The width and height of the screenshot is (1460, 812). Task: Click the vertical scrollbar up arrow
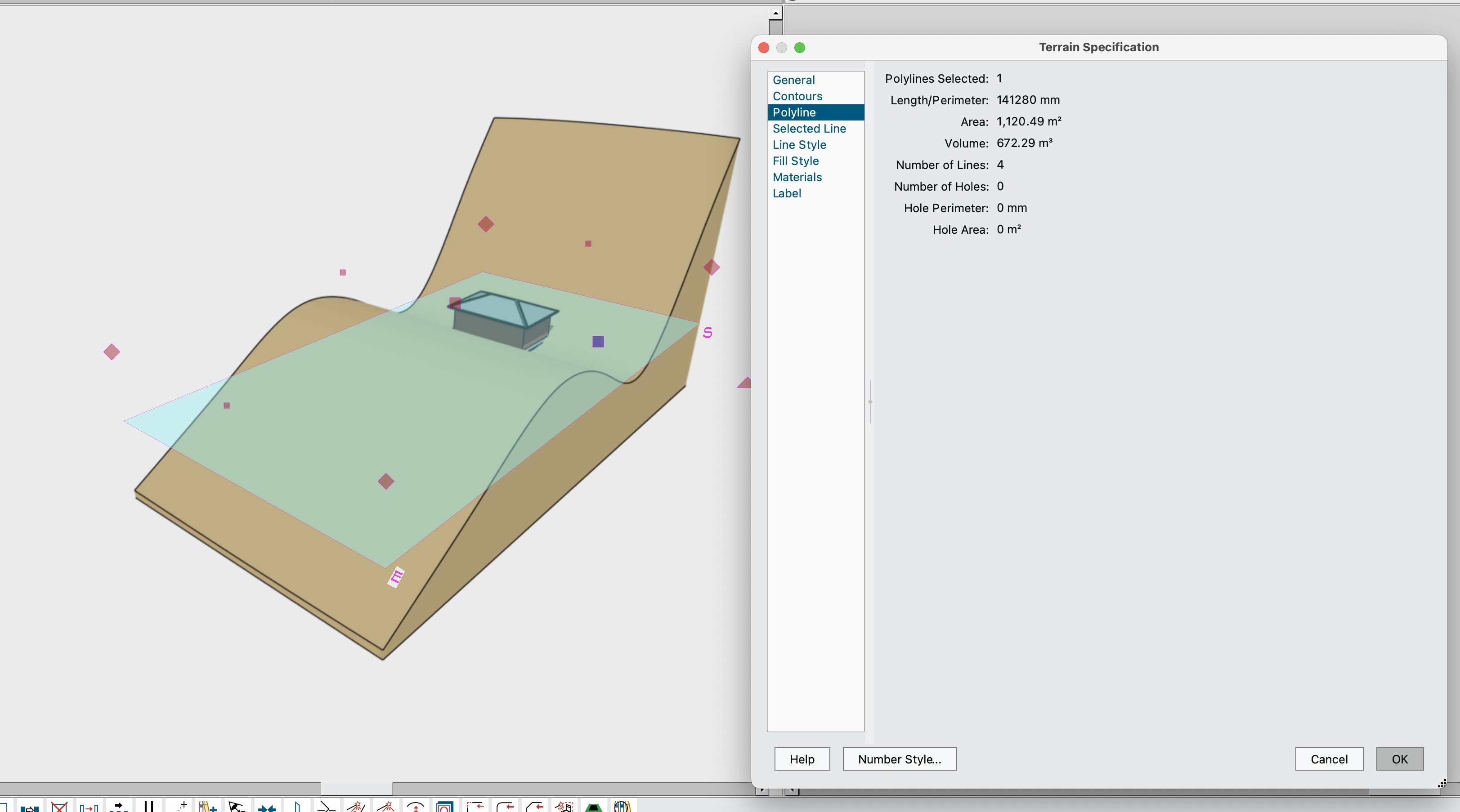point(775,13)
